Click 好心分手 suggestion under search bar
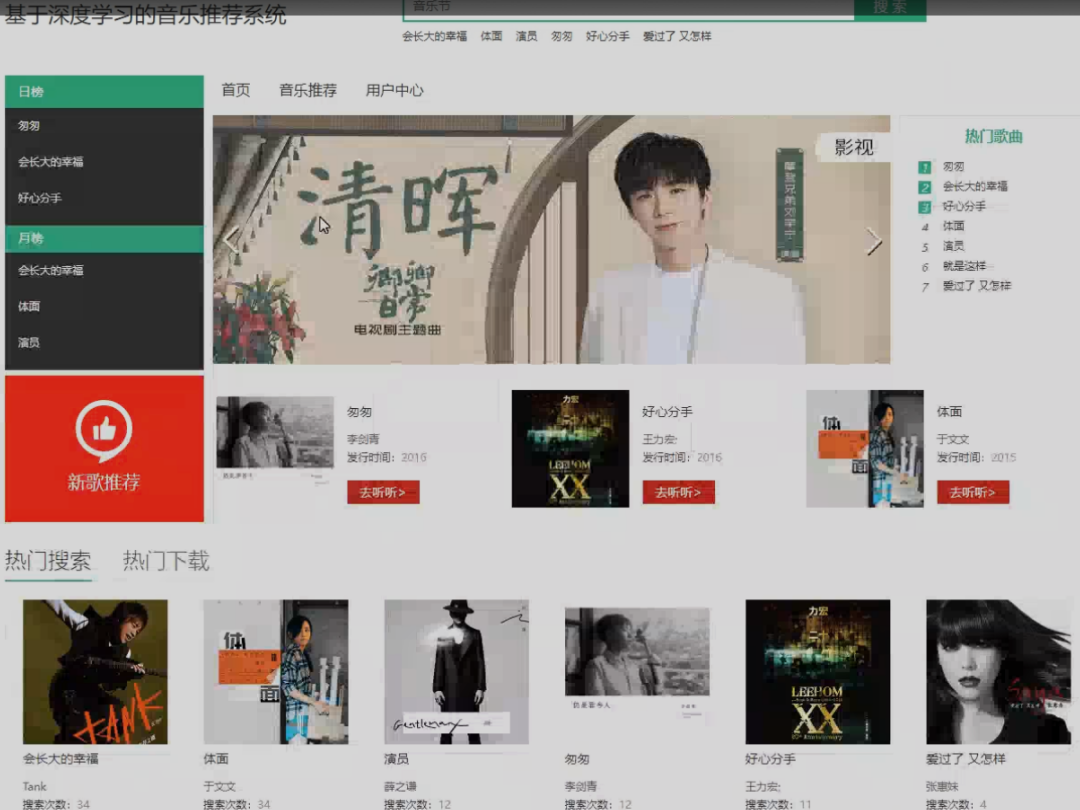 point(608,36)
